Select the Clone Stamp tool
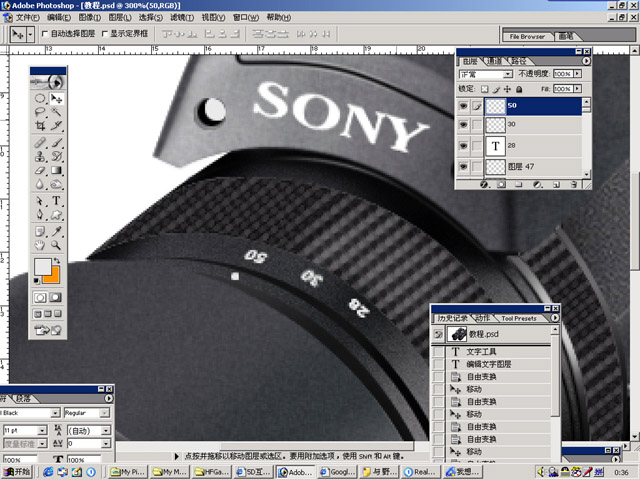This screenshot has height=480, width=640. click(40, 156)
